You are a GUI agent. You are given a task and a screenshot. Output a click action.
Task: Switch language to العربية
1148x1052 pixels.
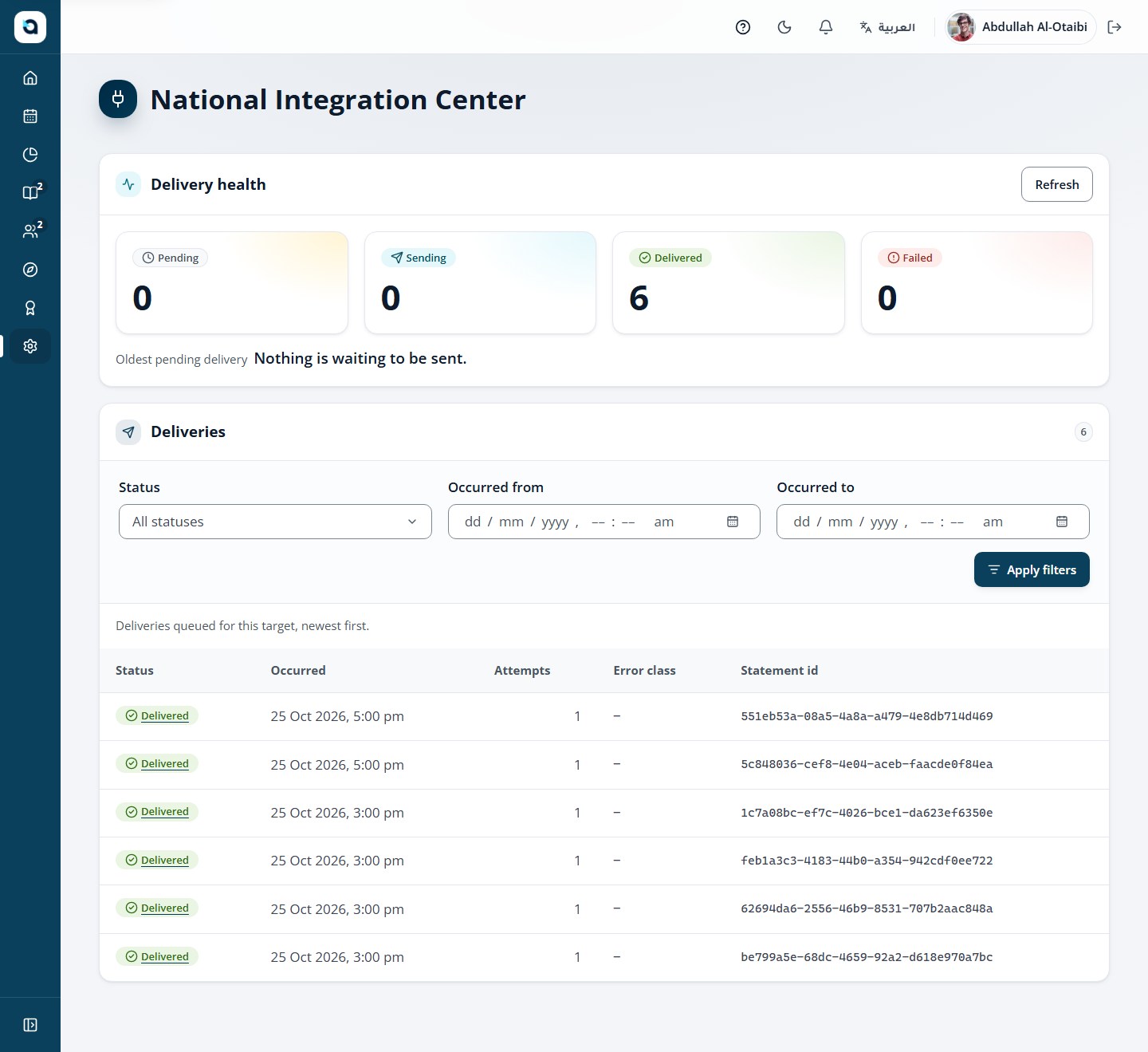887,27
